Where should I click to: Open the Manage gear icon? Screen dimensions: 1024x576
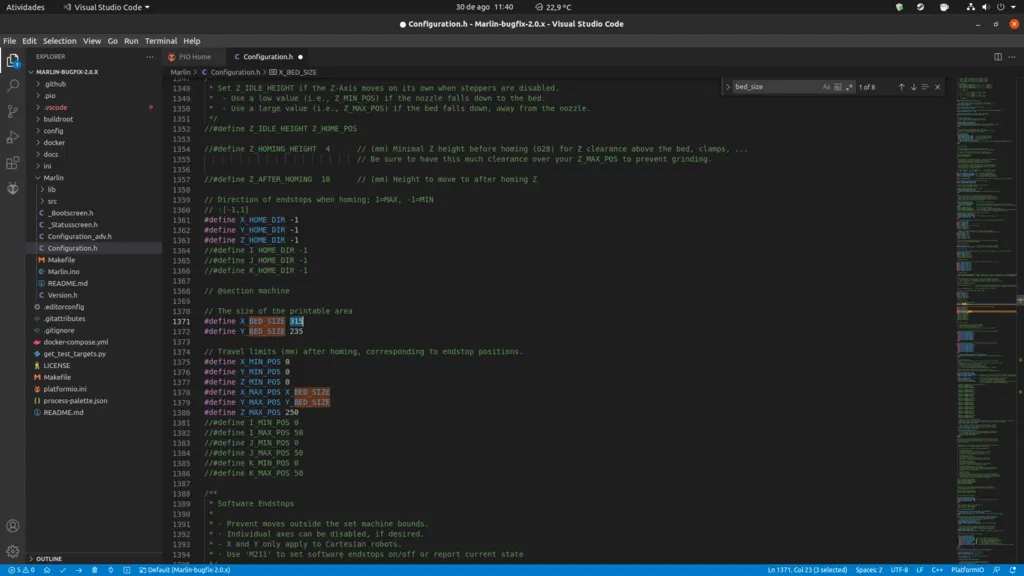point(12,551)
